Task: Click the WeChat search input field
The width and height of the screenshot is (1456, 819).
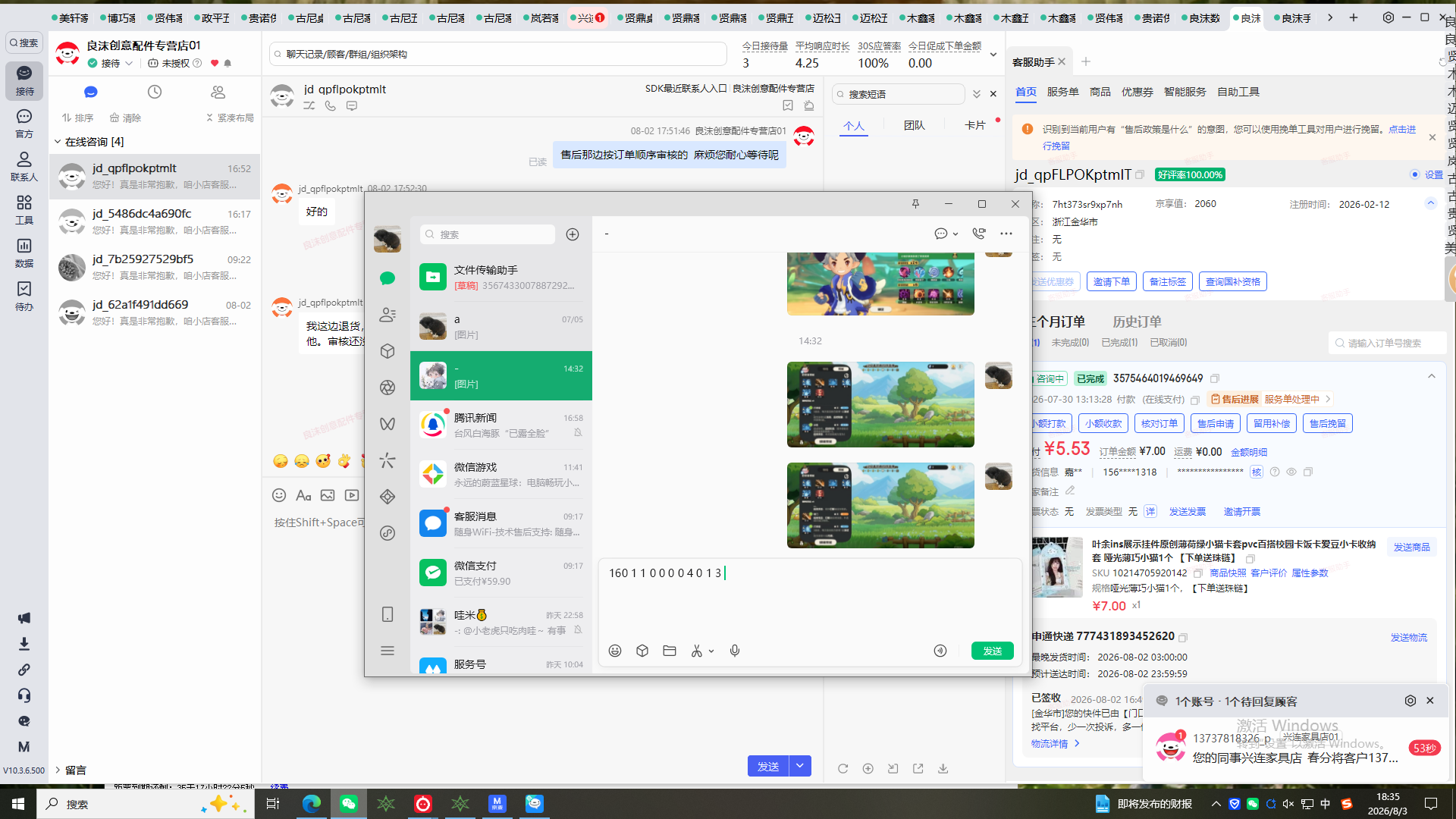Action: coord(488,234)
